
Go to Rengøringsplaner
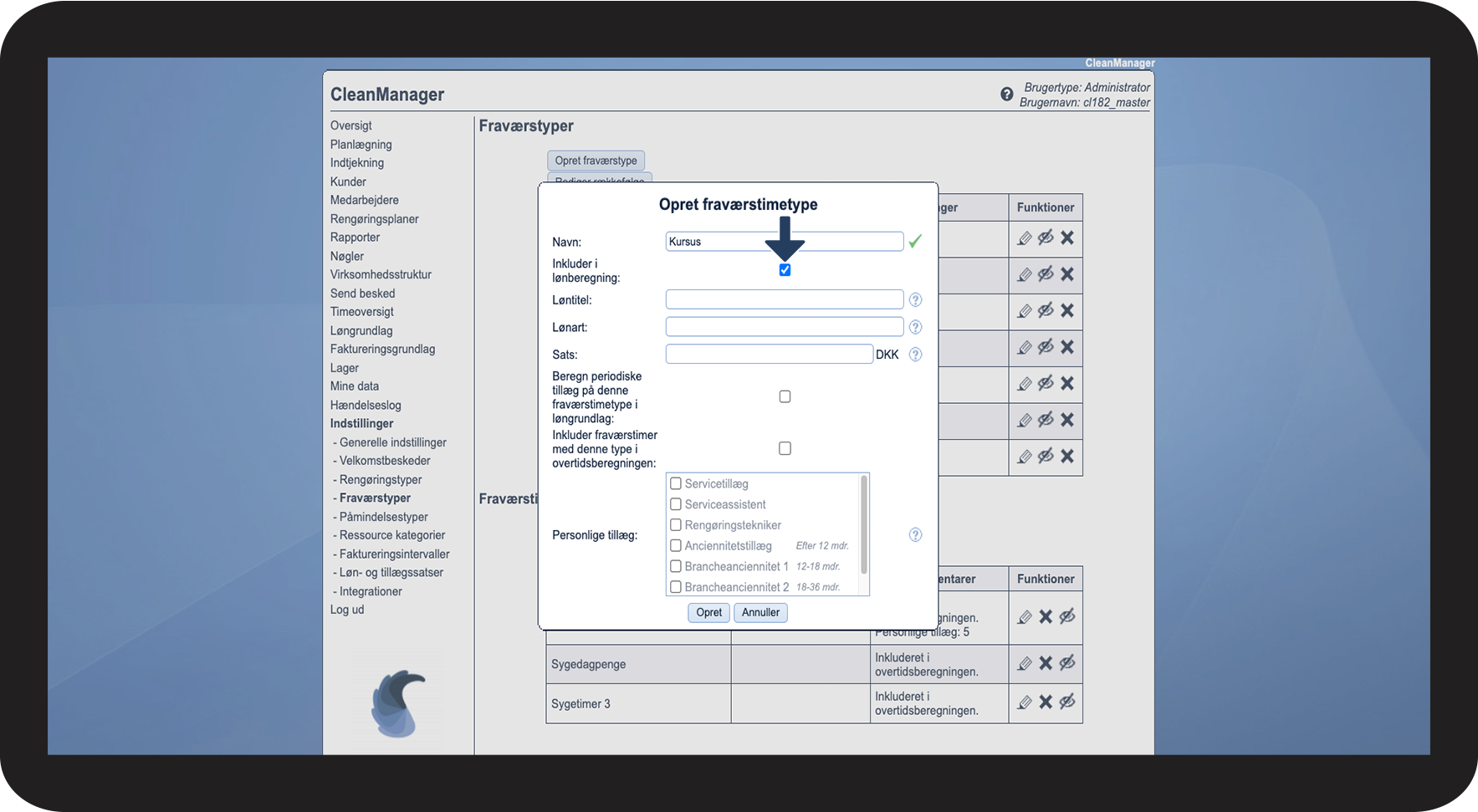click(375, 219)
